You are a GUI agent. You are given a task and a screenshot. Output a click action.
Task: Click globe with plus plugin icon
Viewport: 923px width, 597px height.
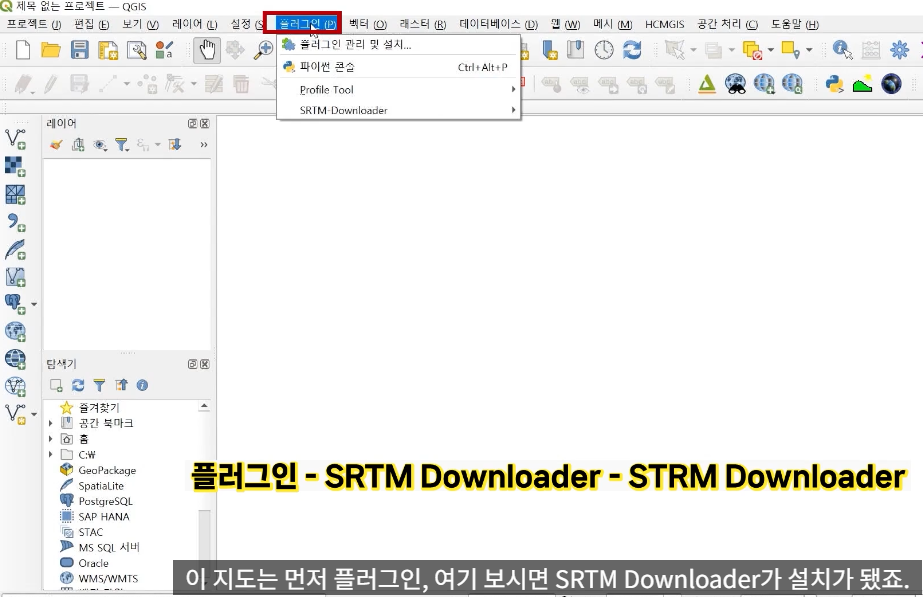pos(763,84)
